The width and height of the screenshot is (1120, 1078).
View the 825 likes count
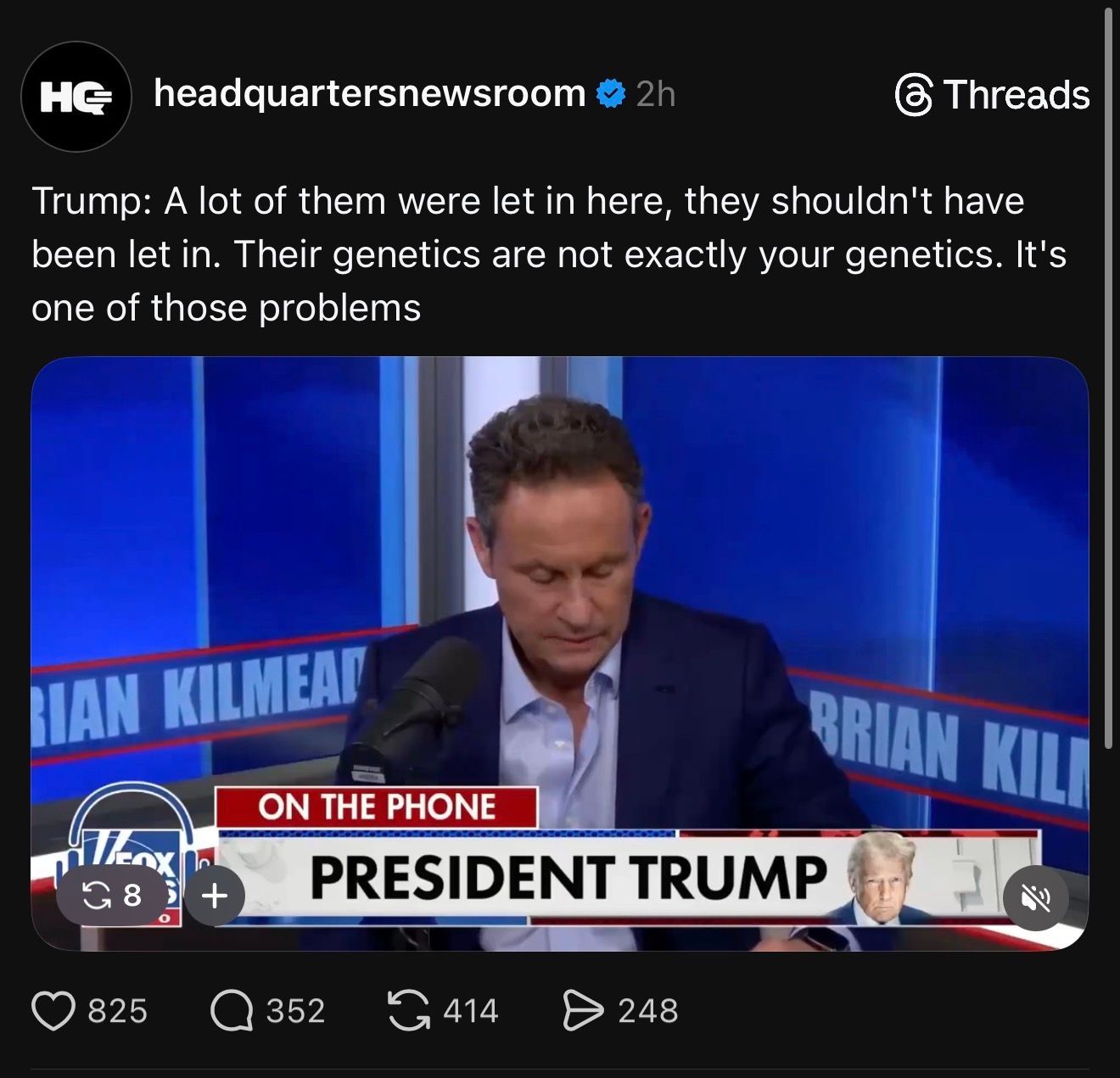[x=118, y=1011]
